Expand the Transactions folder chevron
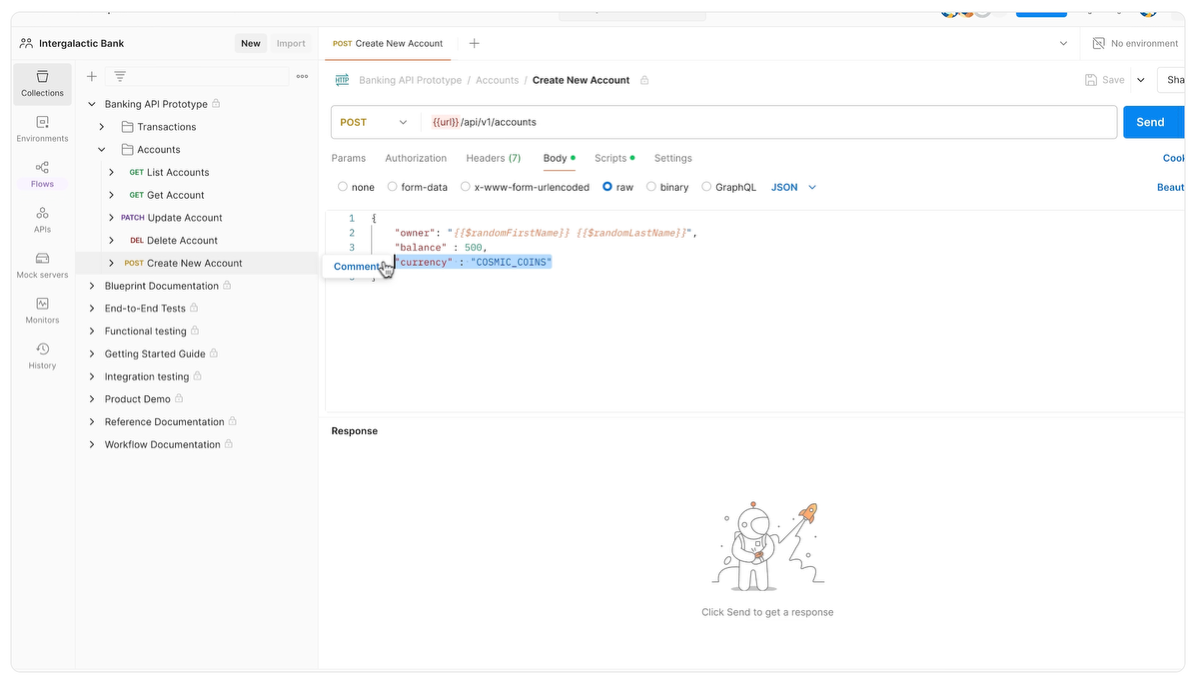This screenshot has width=1200, height=683. point(102,127)
